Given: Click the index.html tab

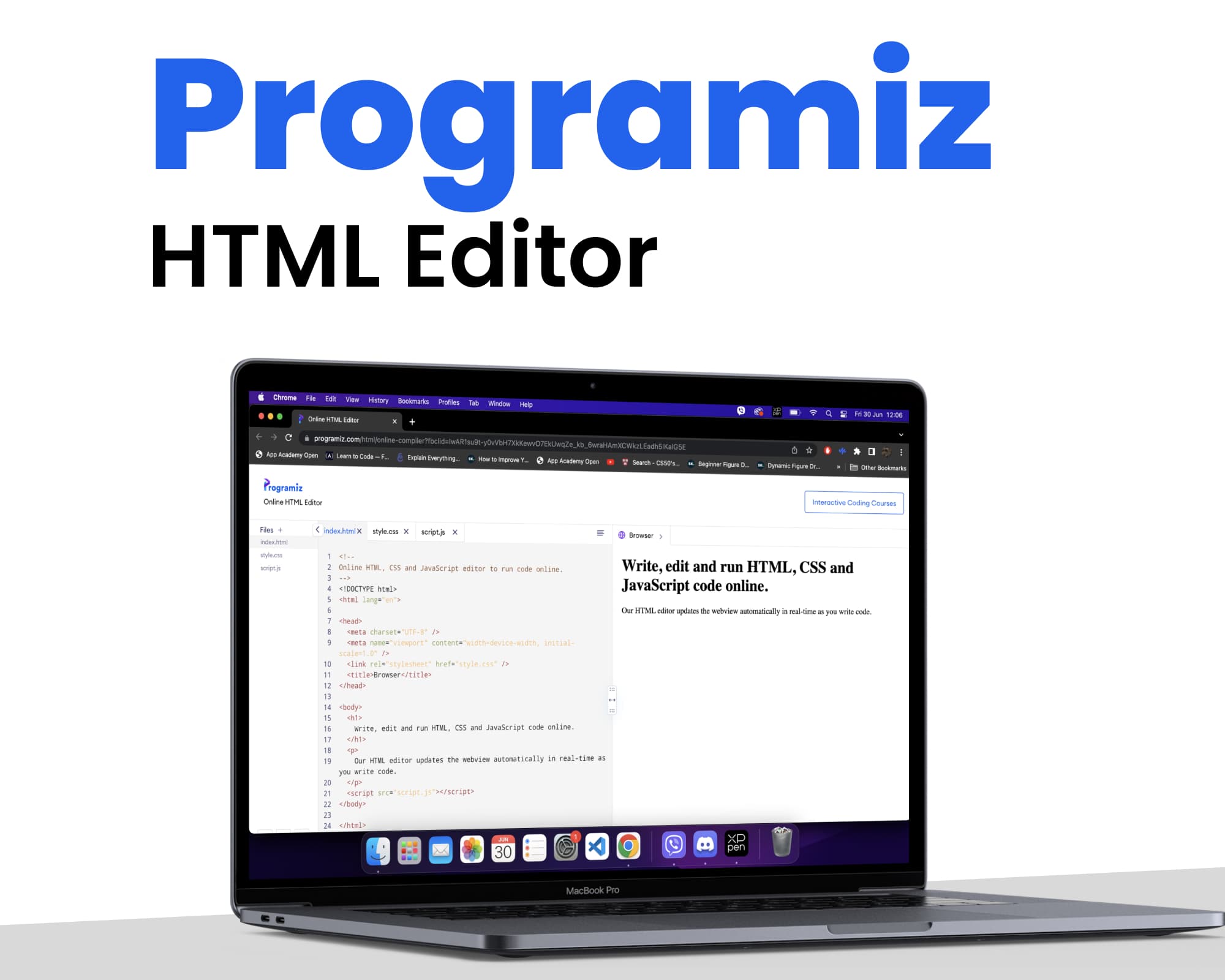Looking at the screenshot, I should pyautogui.click(x=340, y=530).
